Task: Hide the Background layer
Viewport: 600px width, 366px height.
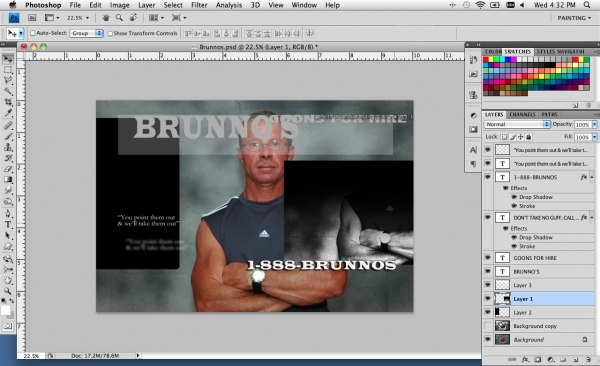Action: click(488, 340)
